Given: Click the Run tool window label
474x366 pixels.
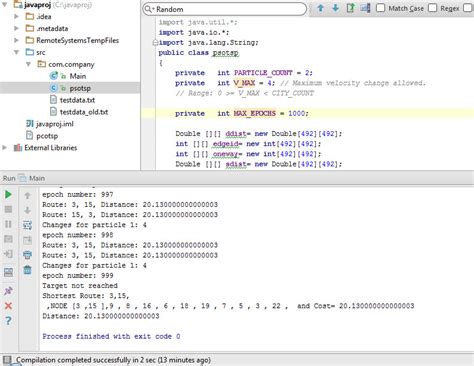Looking at the screenshot, I should (9, 178).
